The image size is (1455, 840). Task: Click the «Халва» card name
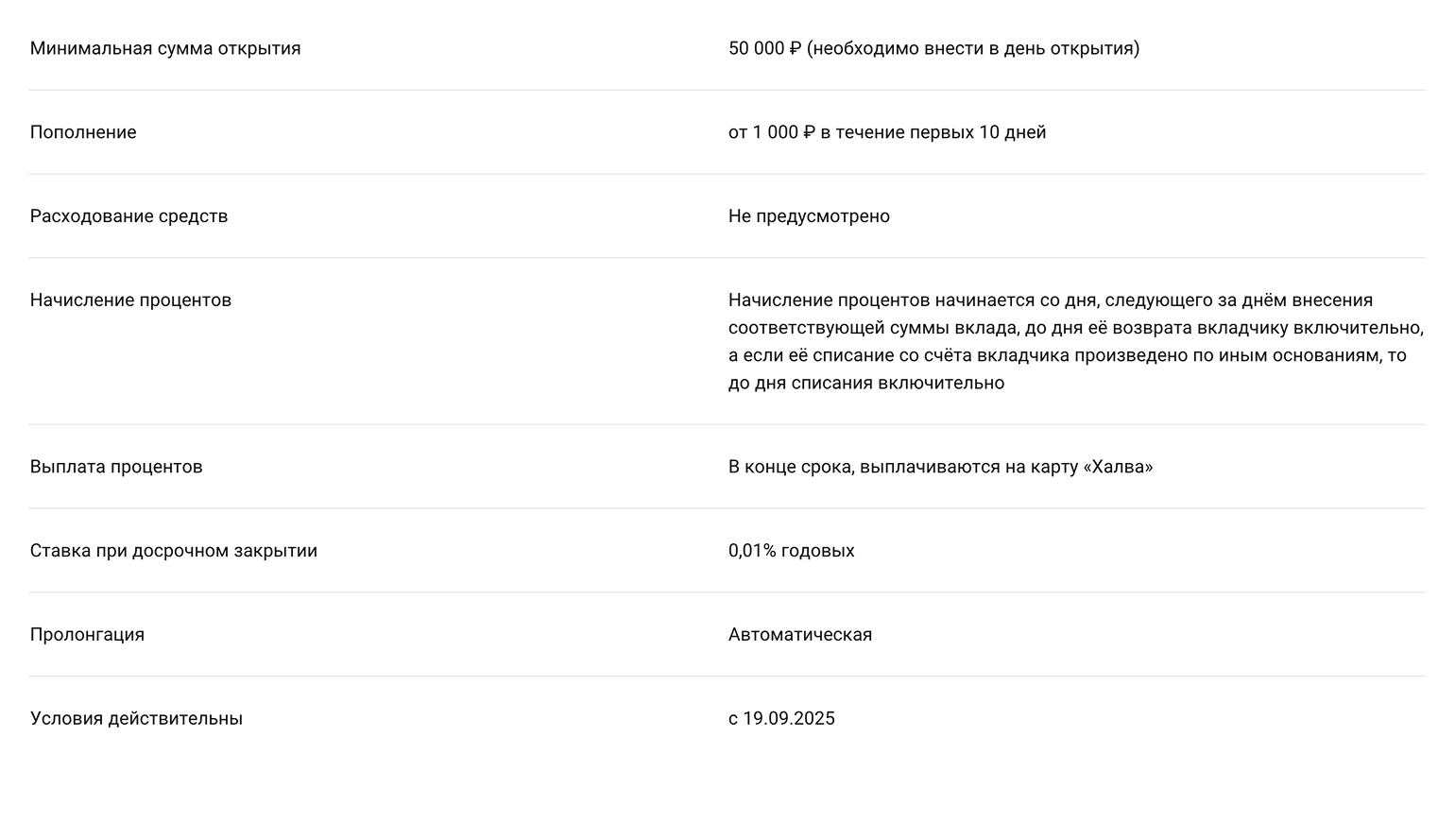[x=1118, y=467]
